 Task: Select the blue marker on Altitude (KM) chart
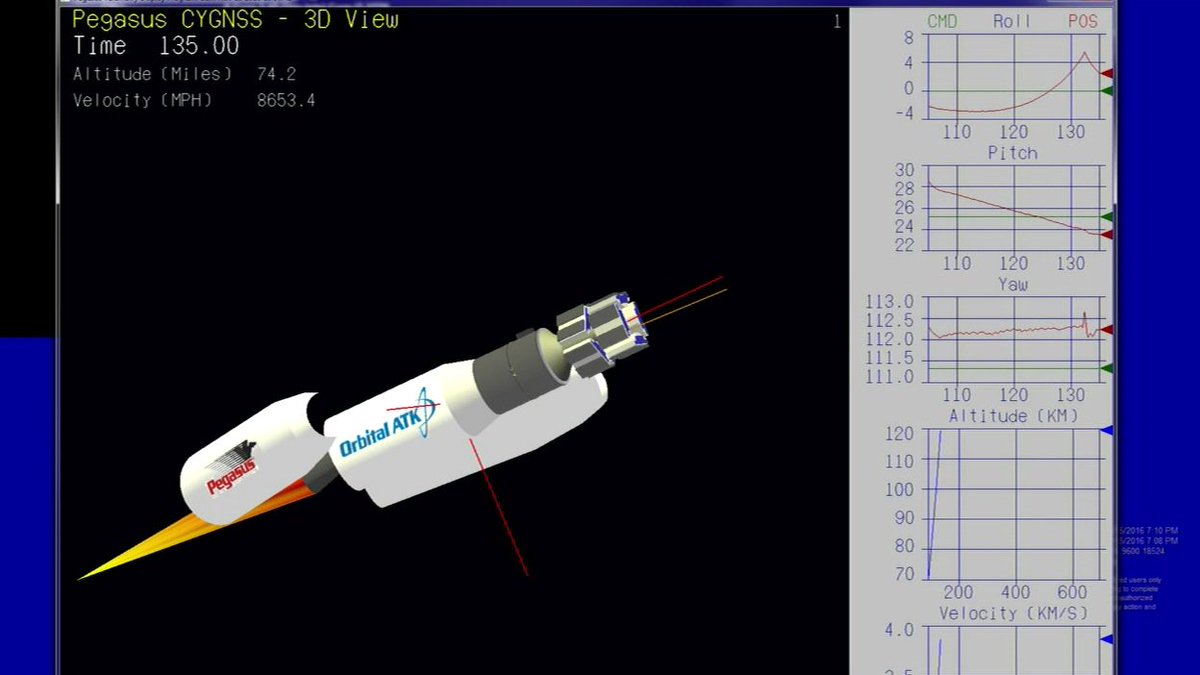point(1107,431)
